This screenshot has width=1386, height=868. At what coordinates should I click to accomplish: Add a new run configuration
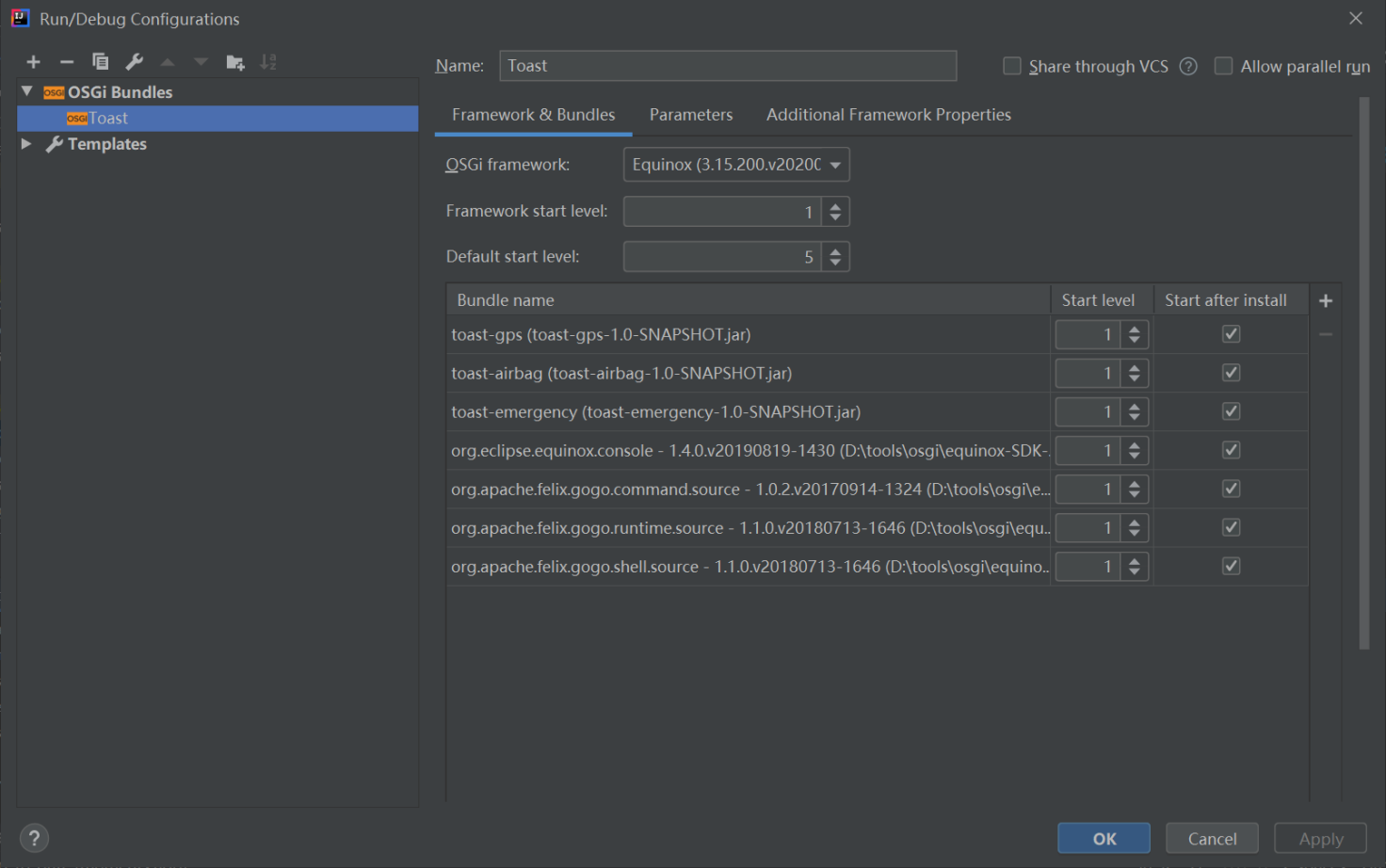pyautogui.click(x=33, y=61)
